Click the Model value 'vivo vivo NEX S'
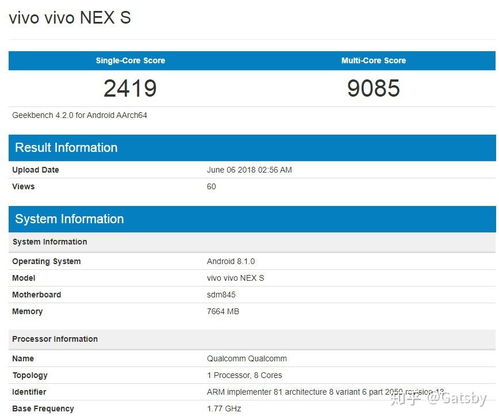 (x=235, y=278)
